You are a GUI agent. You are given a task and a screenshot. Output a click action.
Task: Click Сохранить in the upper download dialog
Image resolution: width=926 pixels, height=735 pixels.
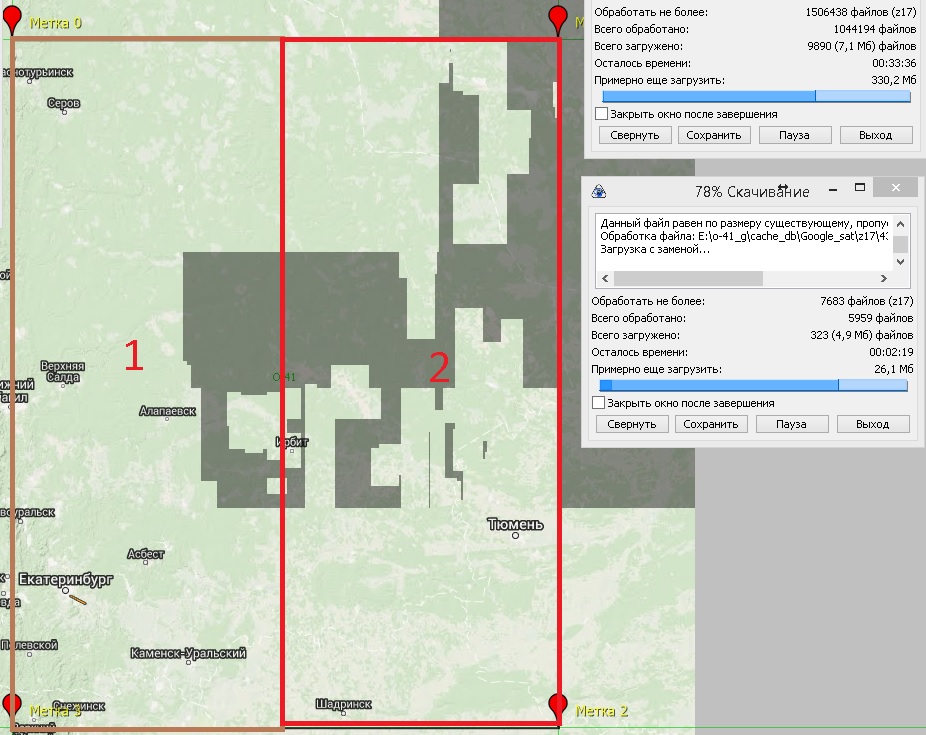[714, 135]
